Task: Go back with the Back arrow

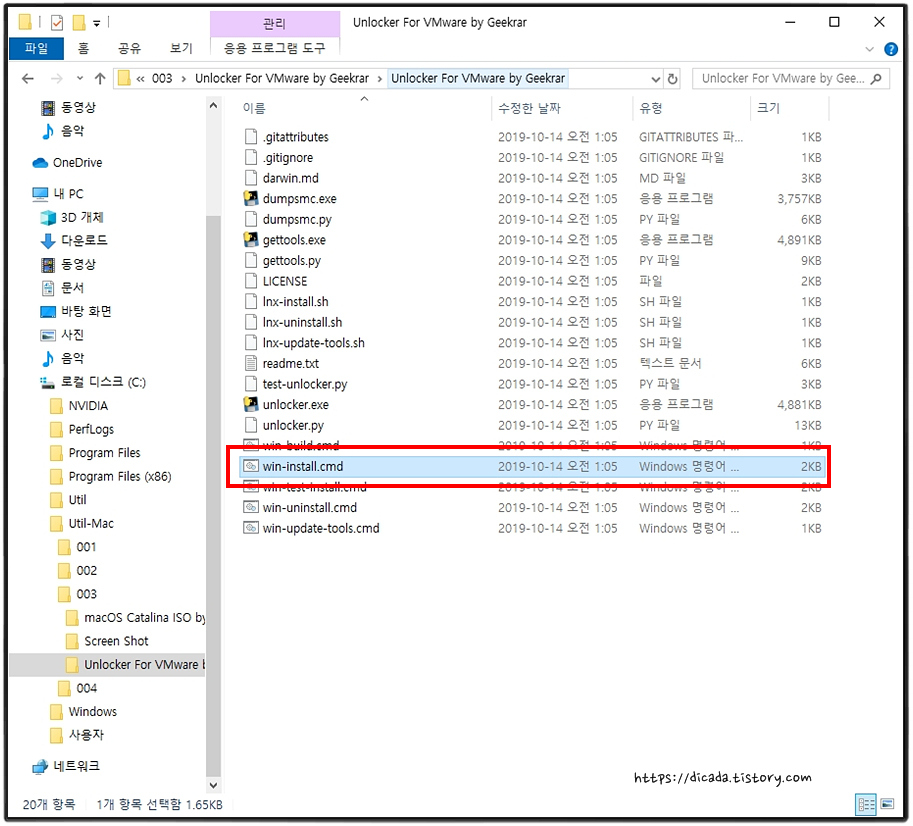Action: point(27,79)
